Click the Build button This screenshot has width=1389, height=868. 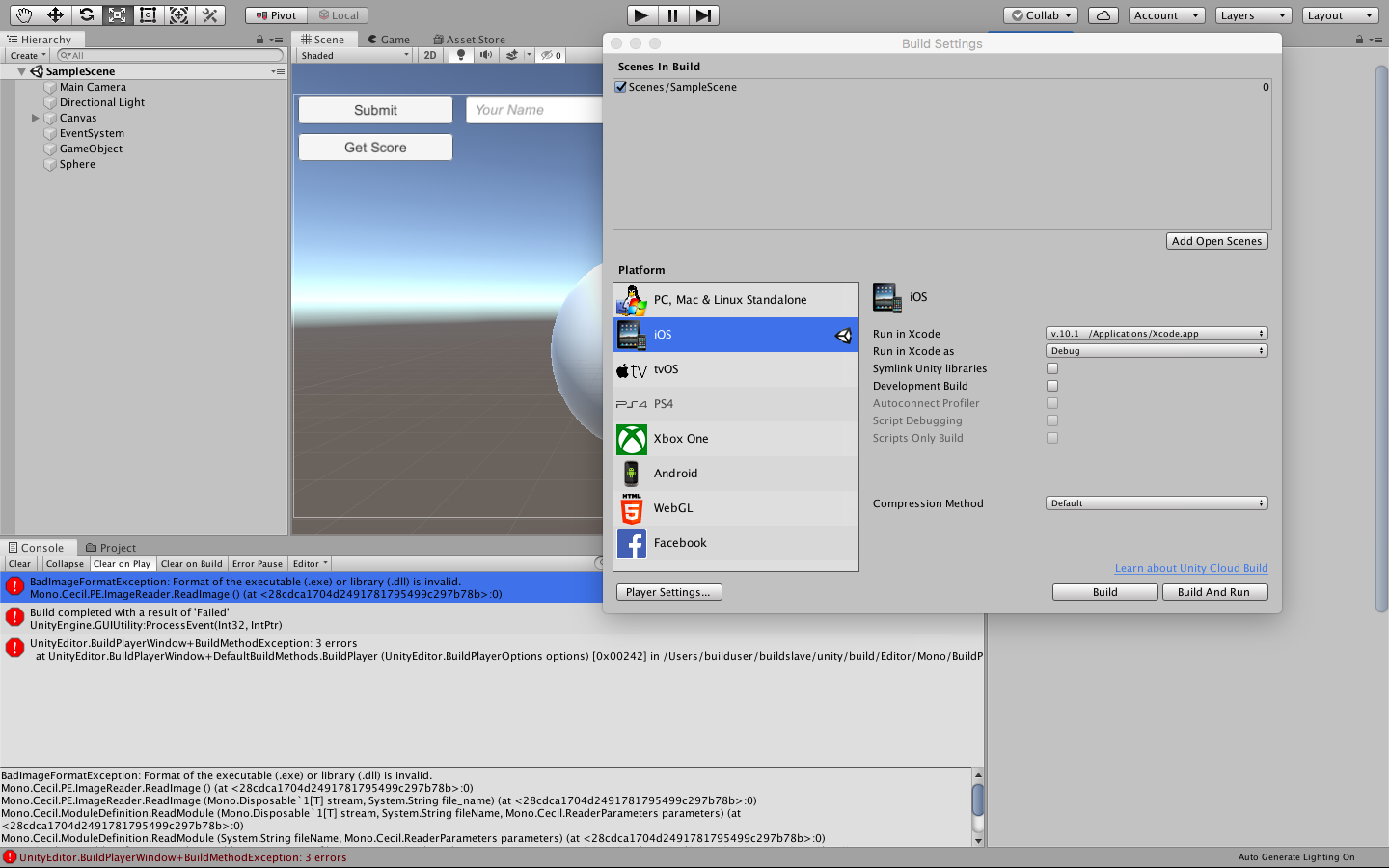(1105, 592)
